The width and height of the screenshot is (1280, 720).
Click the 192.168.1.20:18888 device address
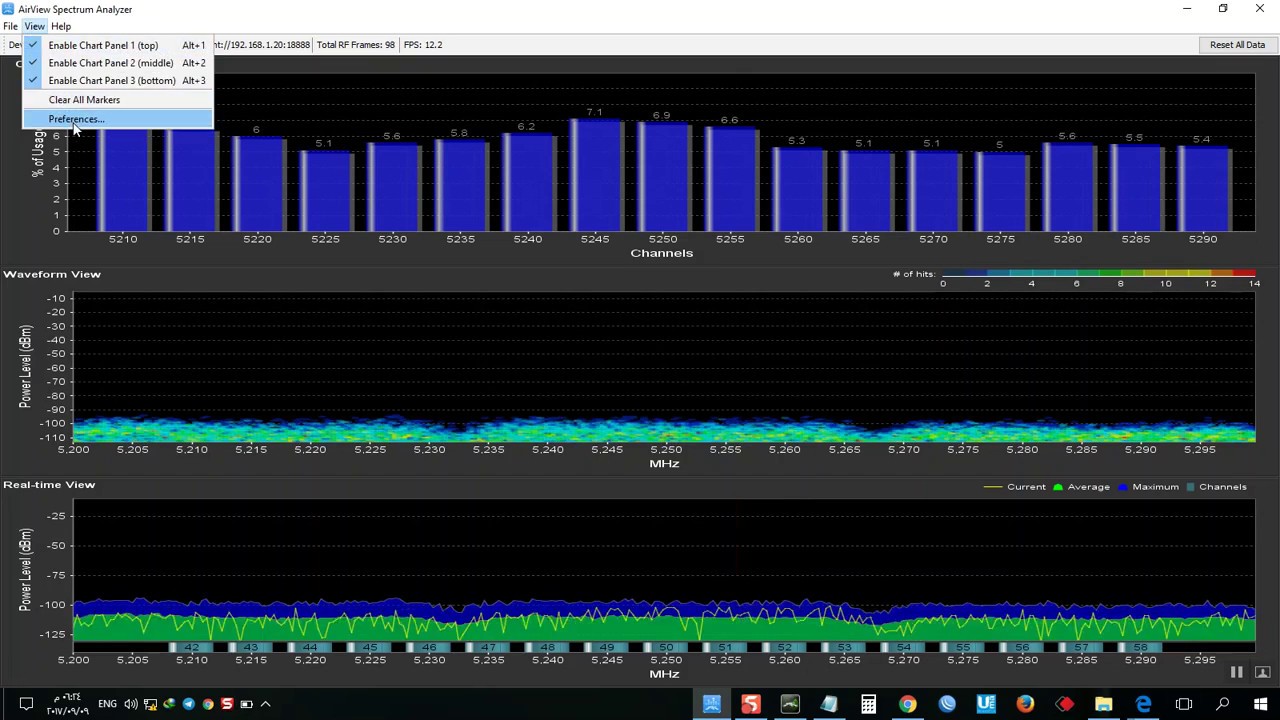click(x=262, y=45)
